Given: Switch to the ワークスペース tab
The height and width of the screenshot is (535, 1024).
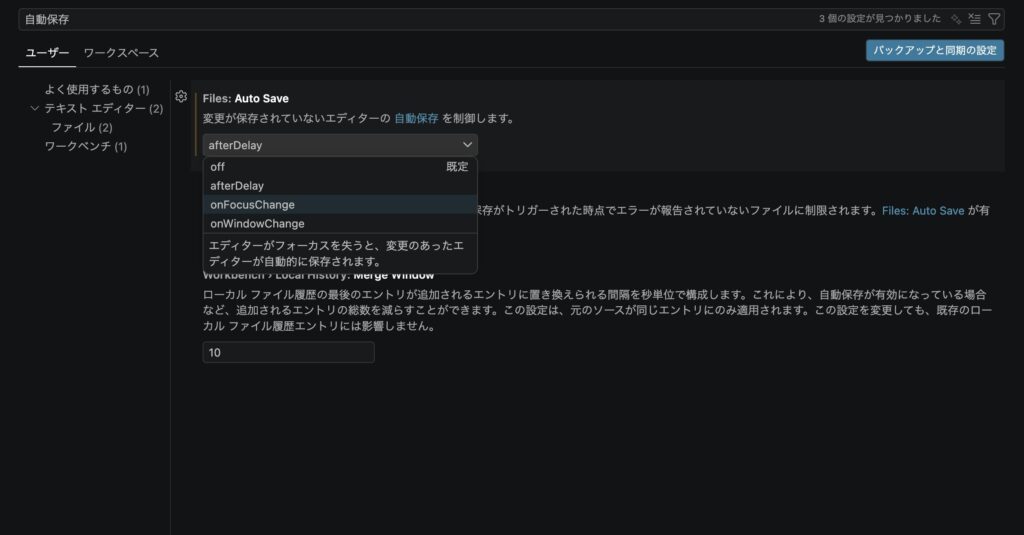Looking at the screenshot, I should (121, 52).
